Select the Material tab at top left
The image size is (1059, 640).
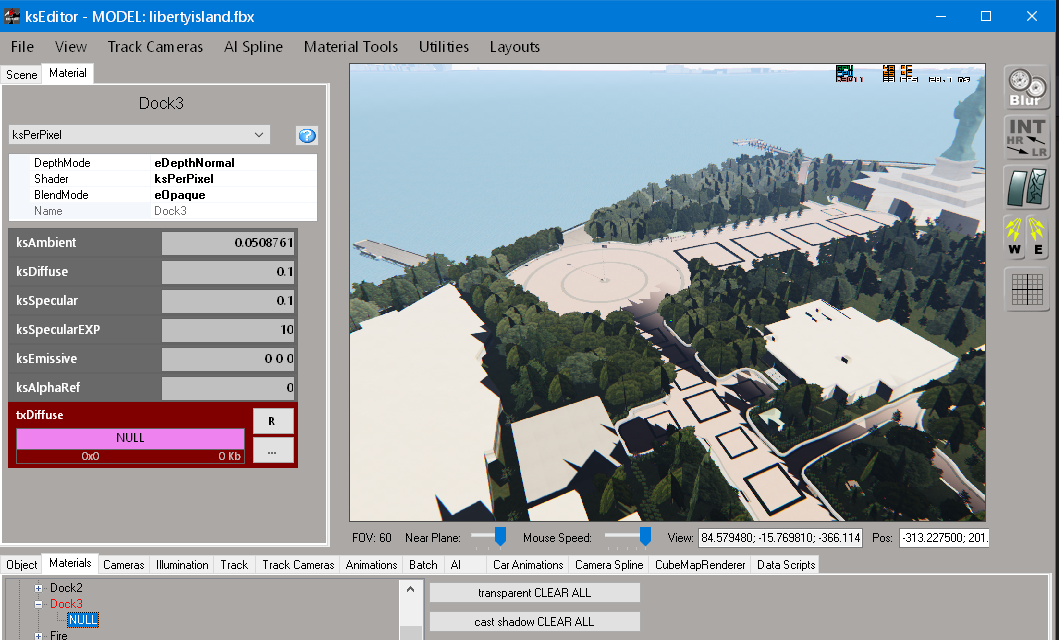68,73
